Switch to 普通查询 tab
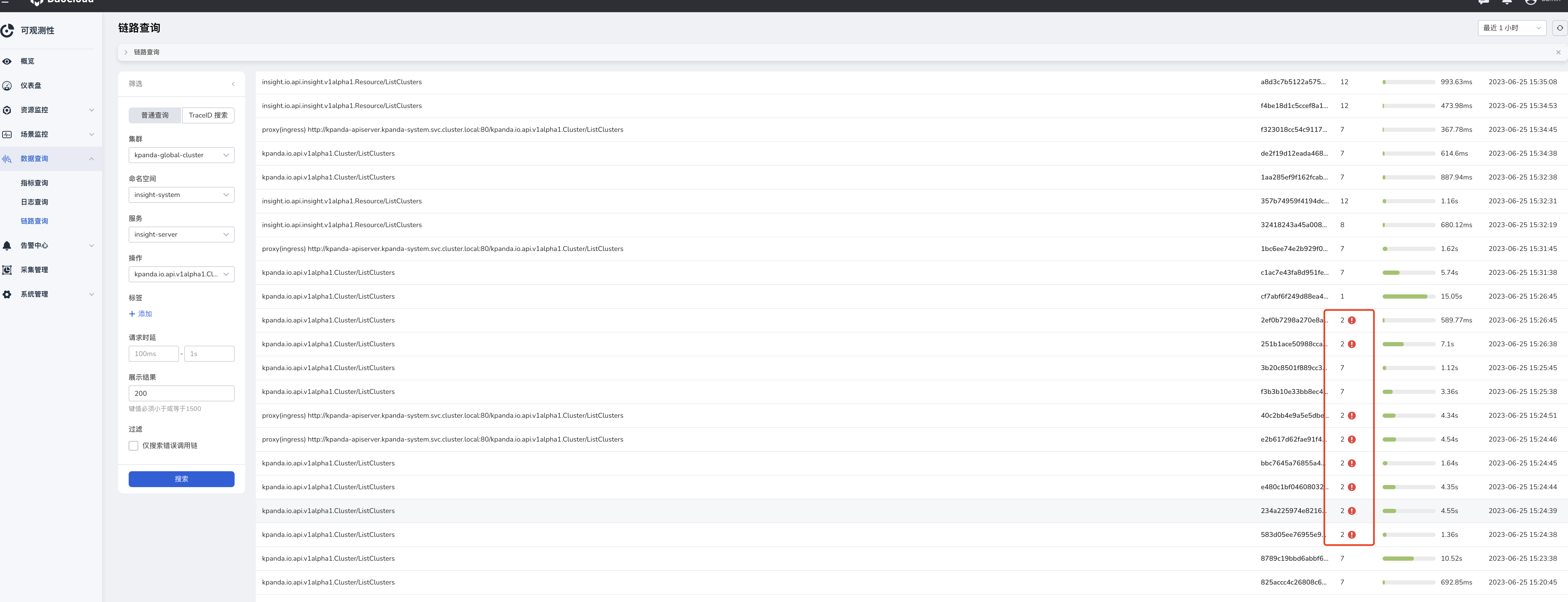 tap(155, 116)
